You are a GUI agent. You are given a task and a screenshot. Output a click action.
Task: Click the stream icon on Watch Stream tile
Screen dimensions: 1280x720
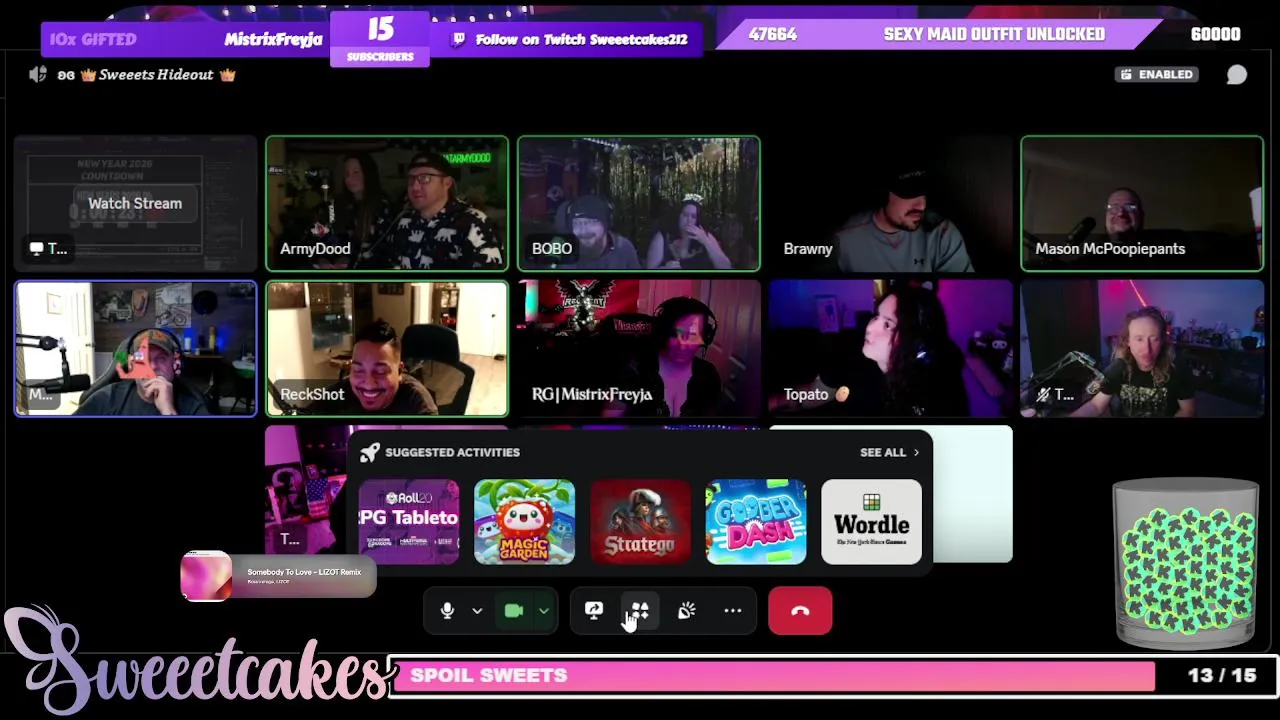37,249
